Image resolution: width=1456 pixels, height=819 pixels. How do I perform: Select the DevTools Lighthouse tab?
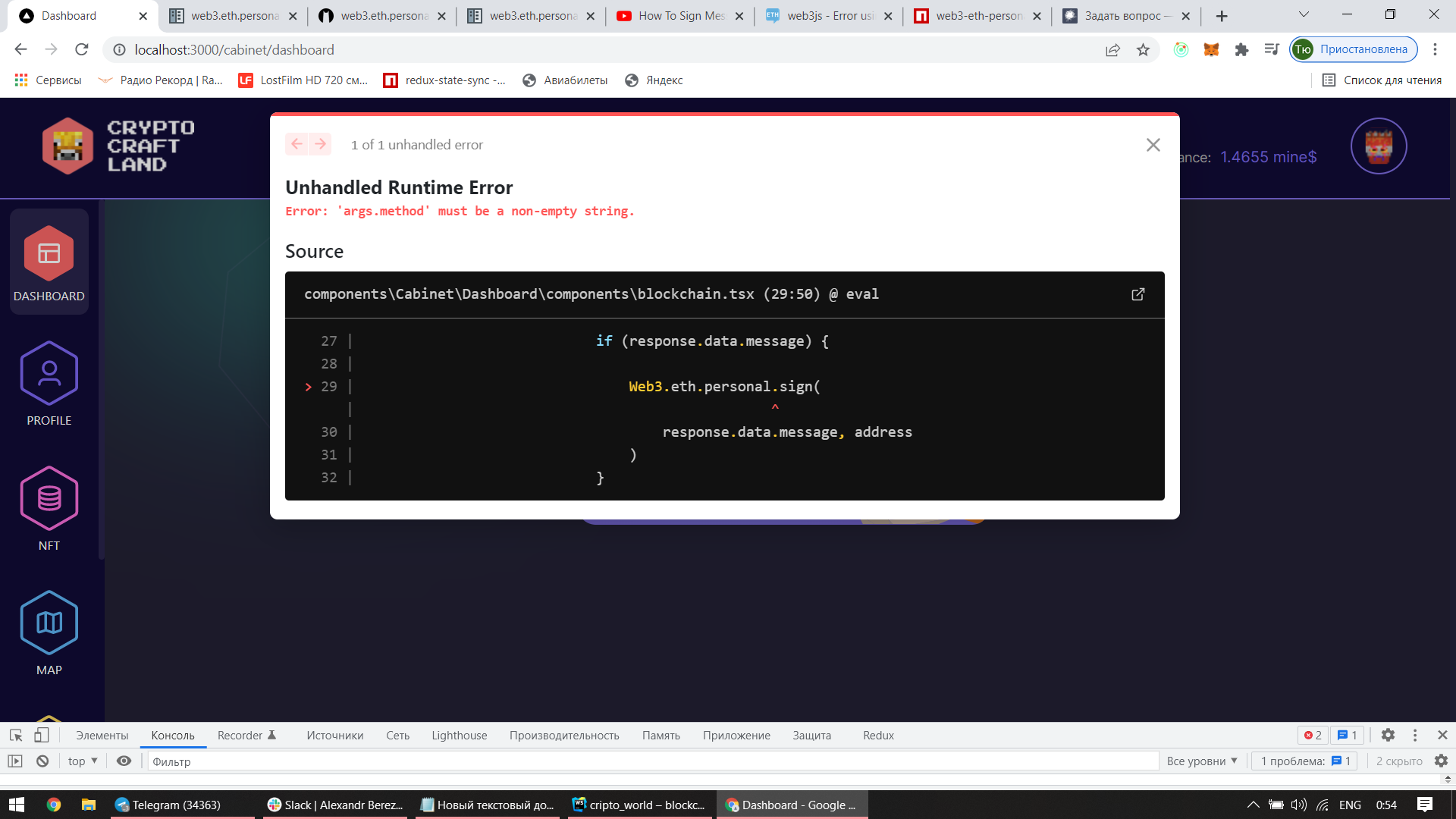click(x=460, y=736)
